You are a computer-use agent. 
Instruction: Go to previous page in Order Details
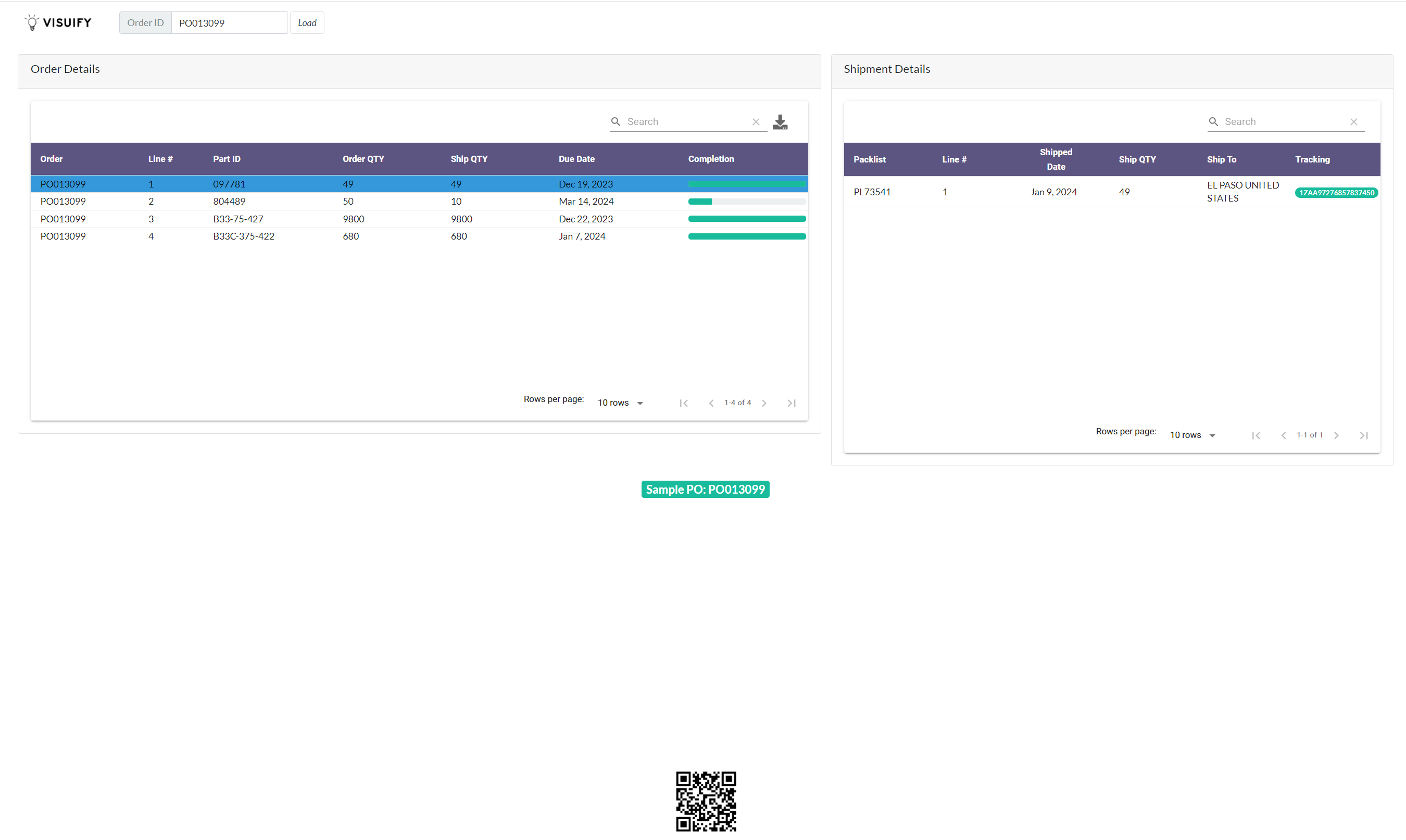(711, 403)
